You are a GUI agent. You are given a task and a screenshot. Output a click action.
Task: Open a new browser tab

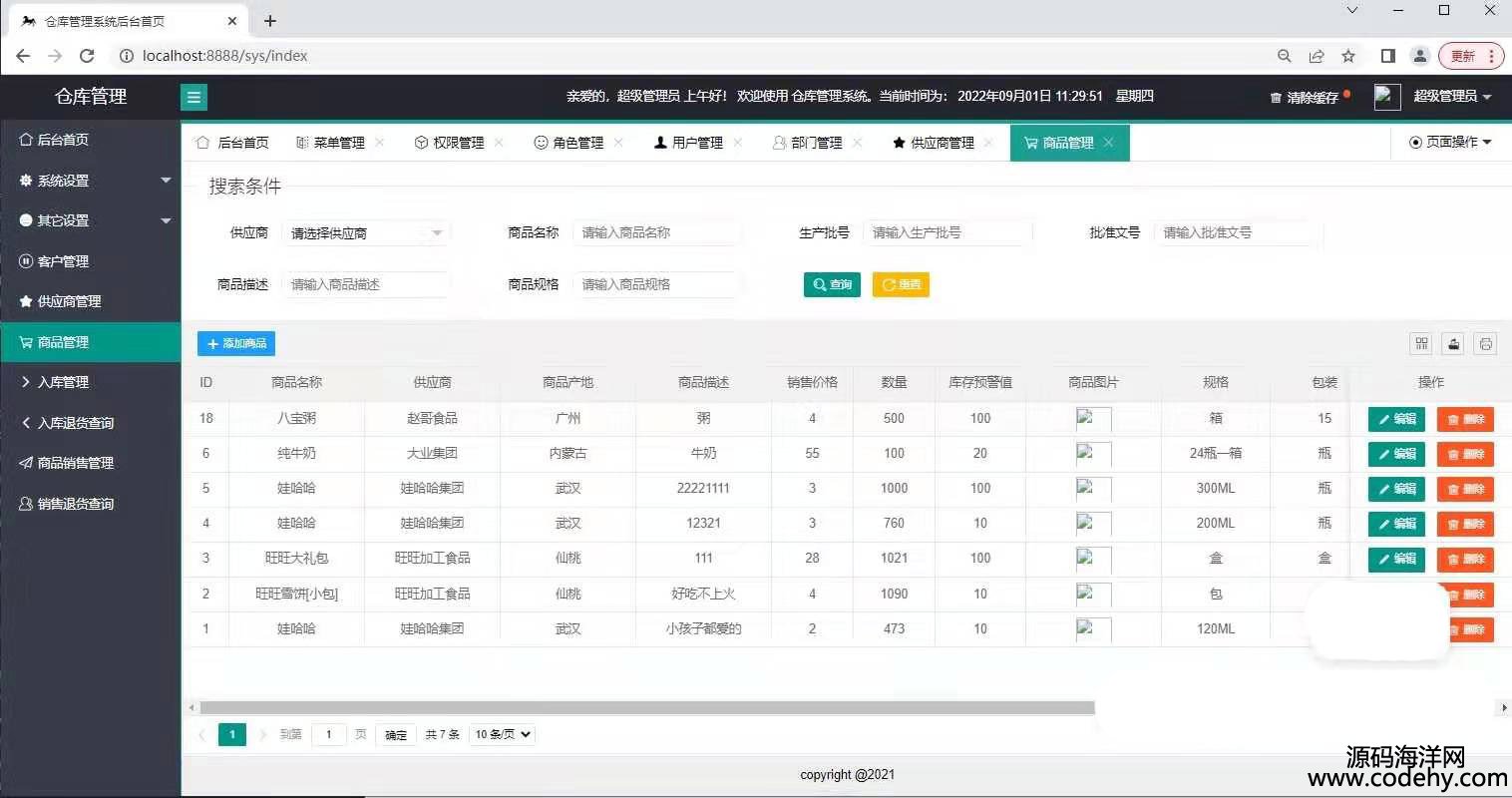click(270, 20)
